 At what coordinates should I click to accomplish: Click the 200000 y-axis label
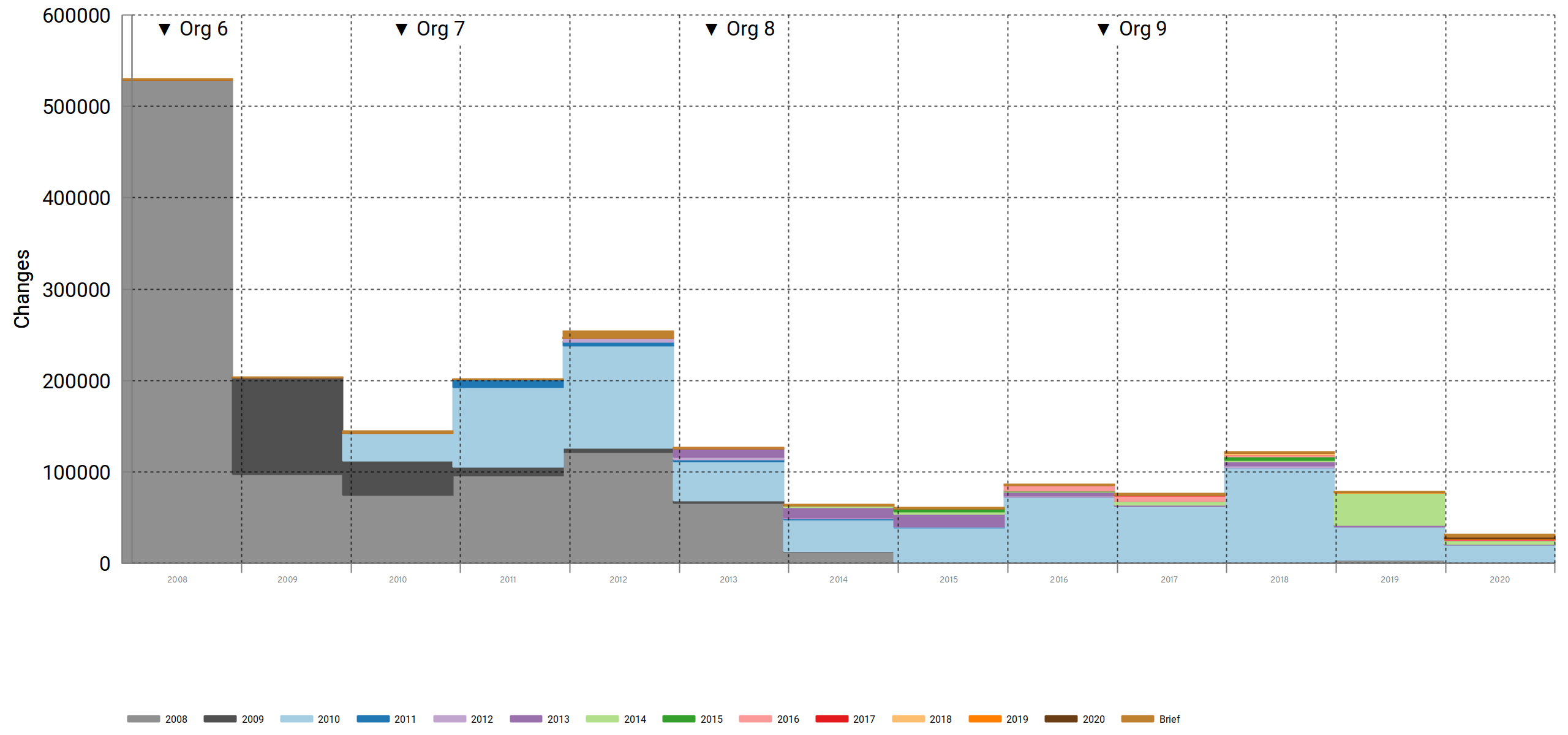tap(77, 381)
